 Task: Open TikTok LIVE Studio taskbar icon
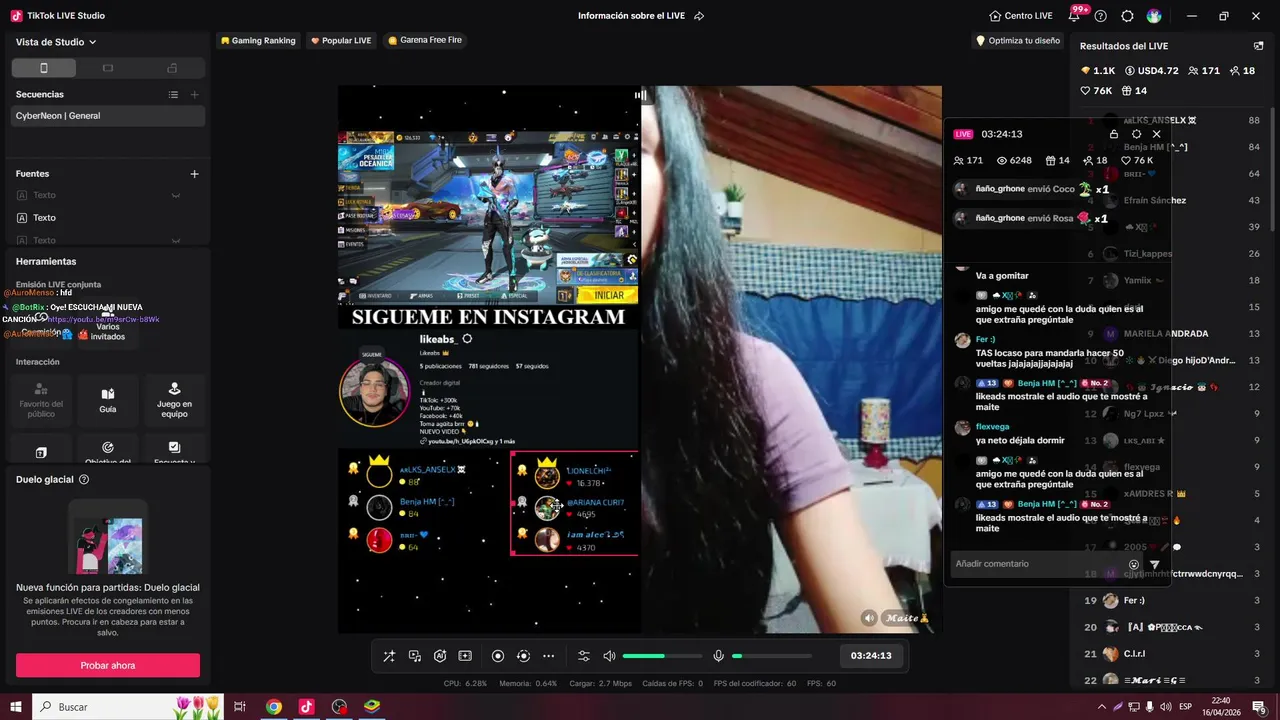[x=306, y=707]
